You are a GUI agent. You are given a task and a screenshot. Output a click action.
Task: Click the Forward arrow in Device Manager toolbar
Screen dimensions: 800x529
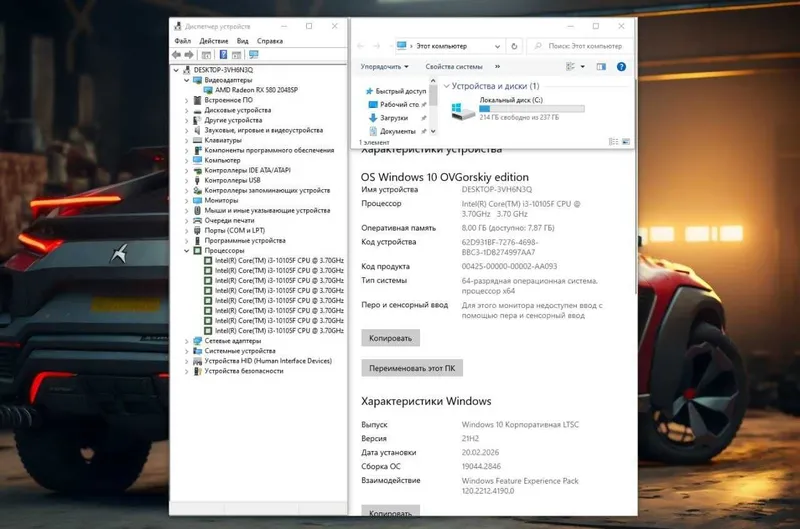189,55
